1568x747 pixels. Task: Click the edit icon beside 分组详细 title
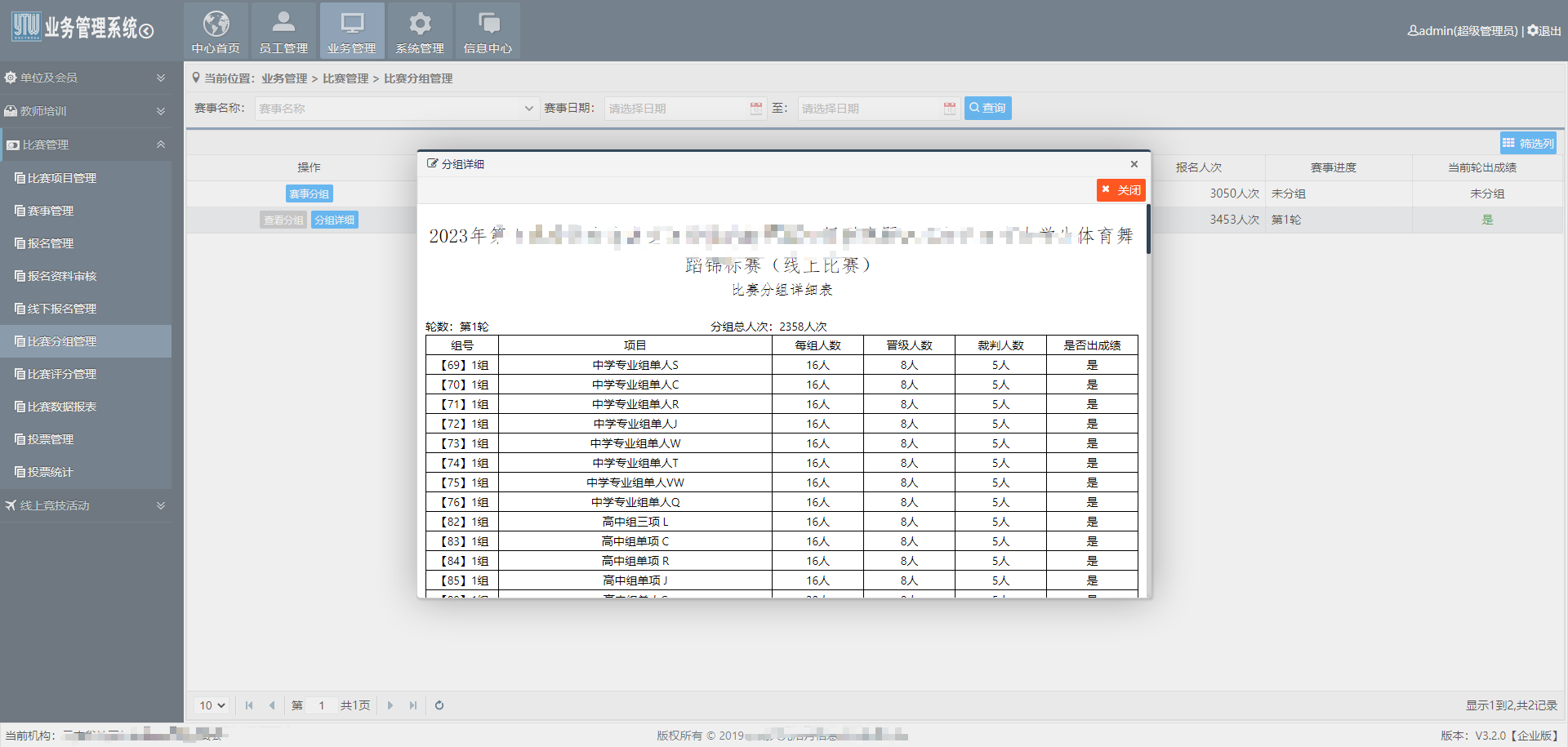click(432, 164)
